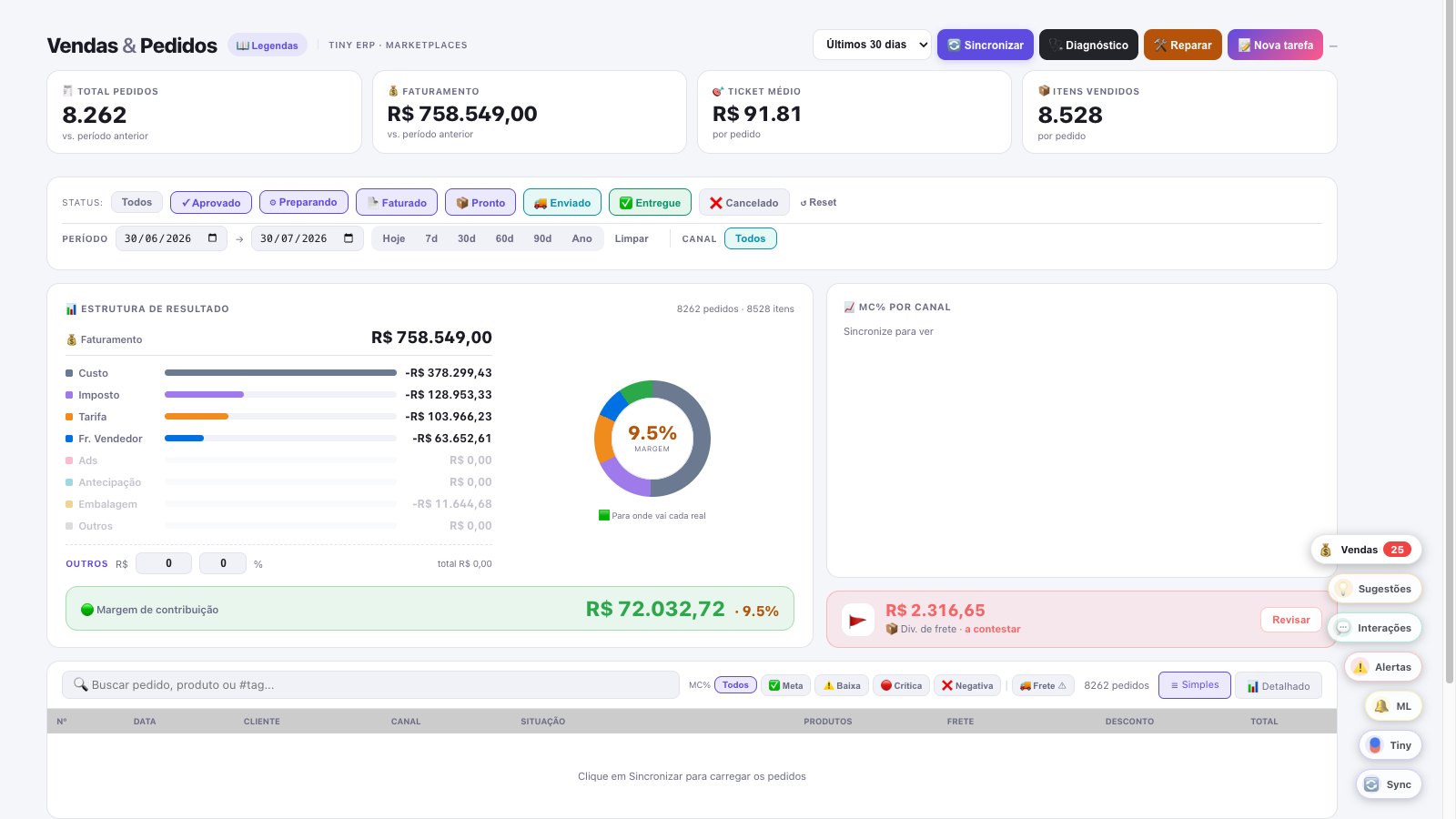The width and height of the screenshot is (1456, 819).
Task: Select the Todos canal filter
Action: [751, 238]
